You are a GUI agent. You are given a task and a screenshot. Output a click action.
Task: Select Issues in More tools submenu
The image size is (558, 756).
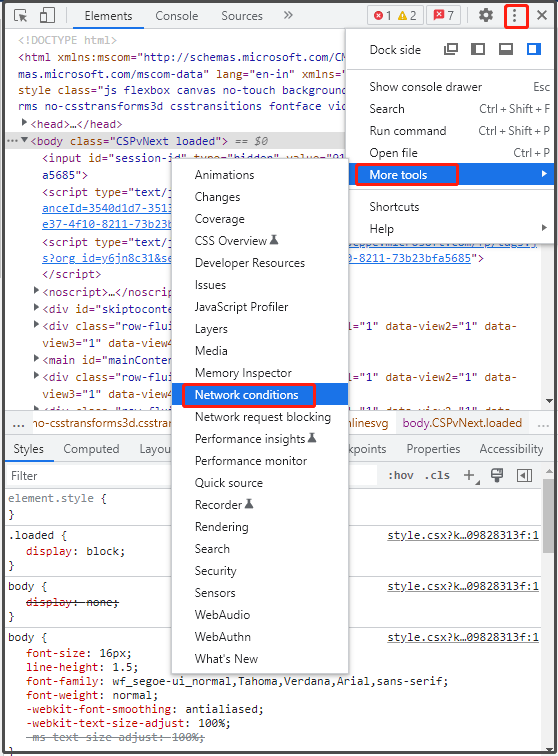click(260, 285)
